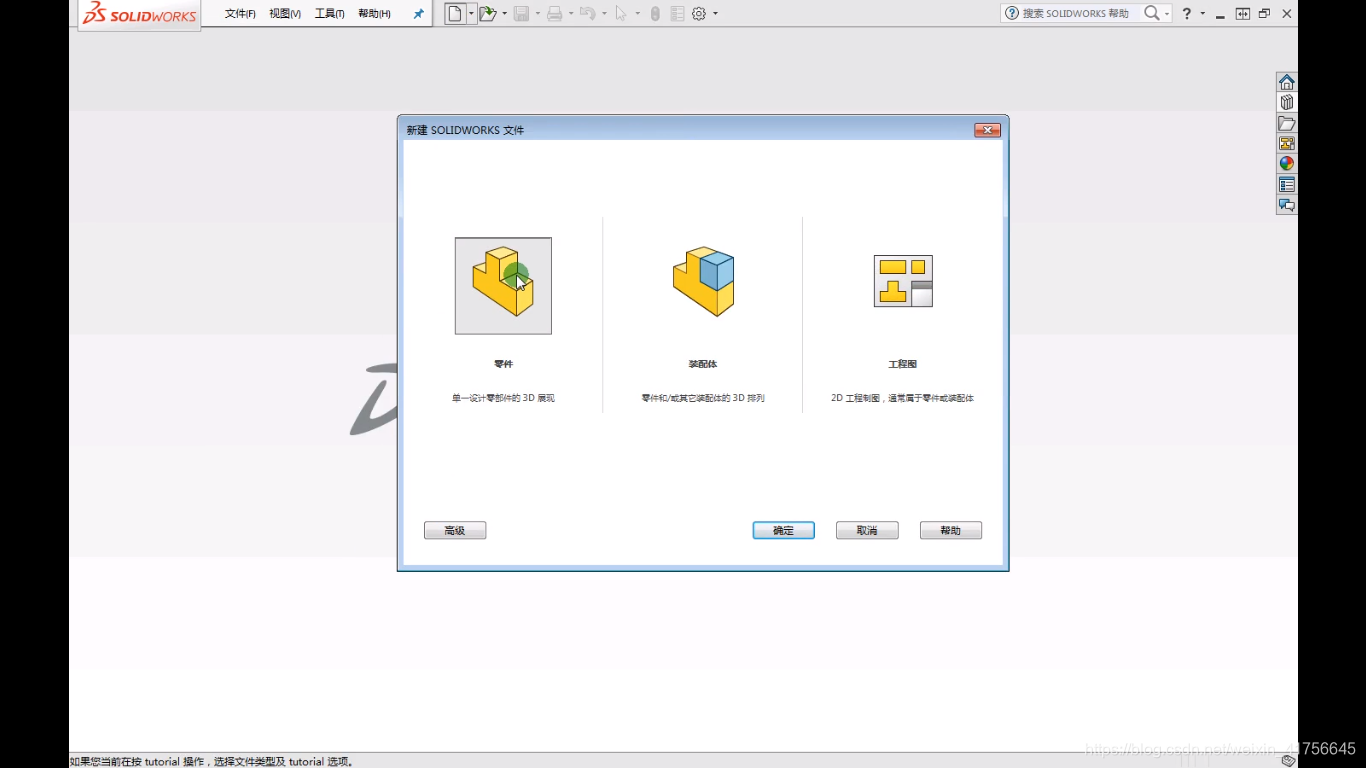Open Options gear icon

[699, 14]
